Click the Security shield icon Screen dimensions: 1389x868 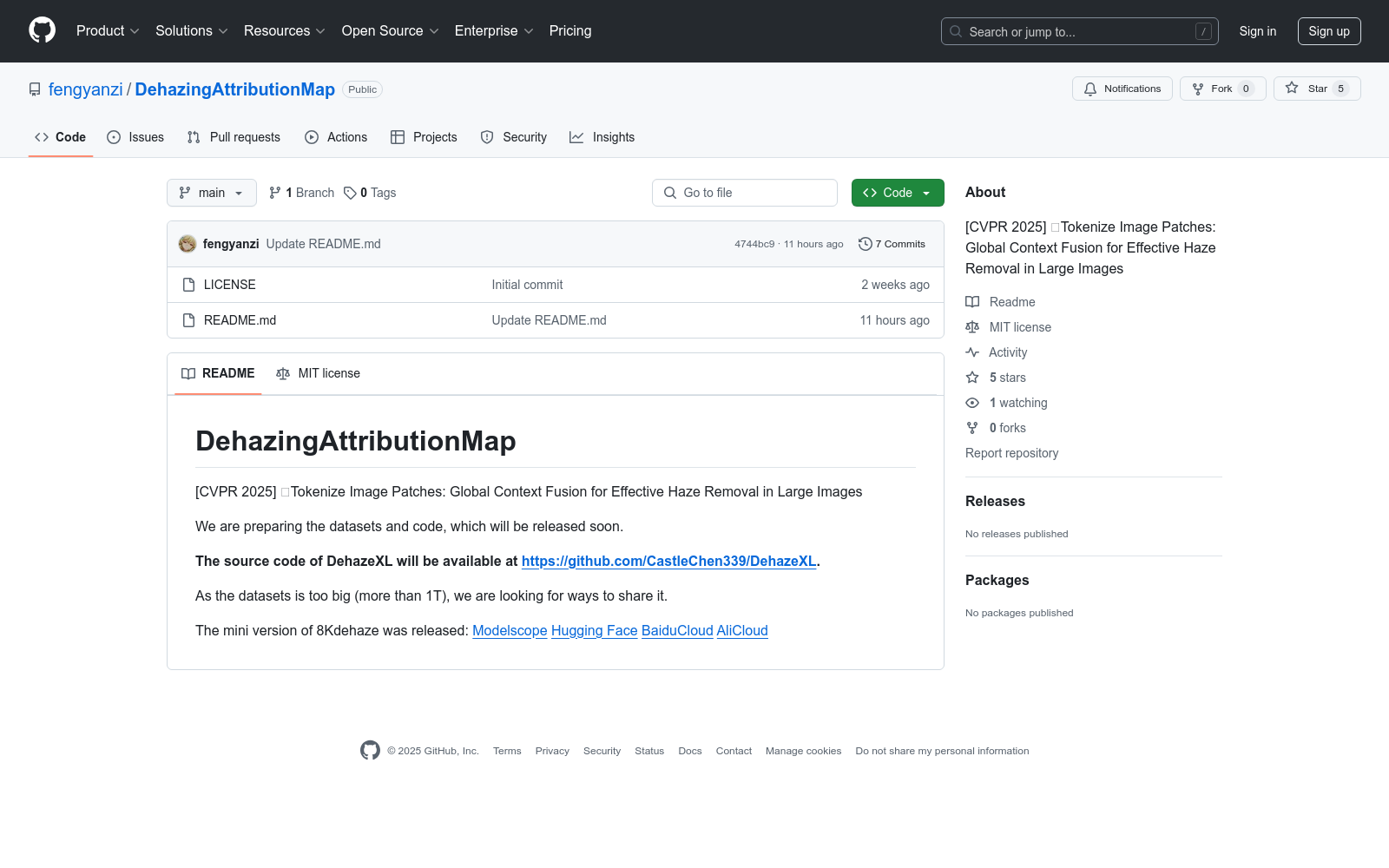coord(487,137)
